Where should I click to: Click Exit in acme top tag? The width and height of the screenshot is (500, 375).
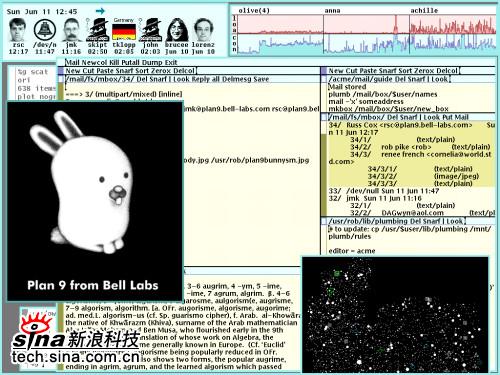(171, 62)
